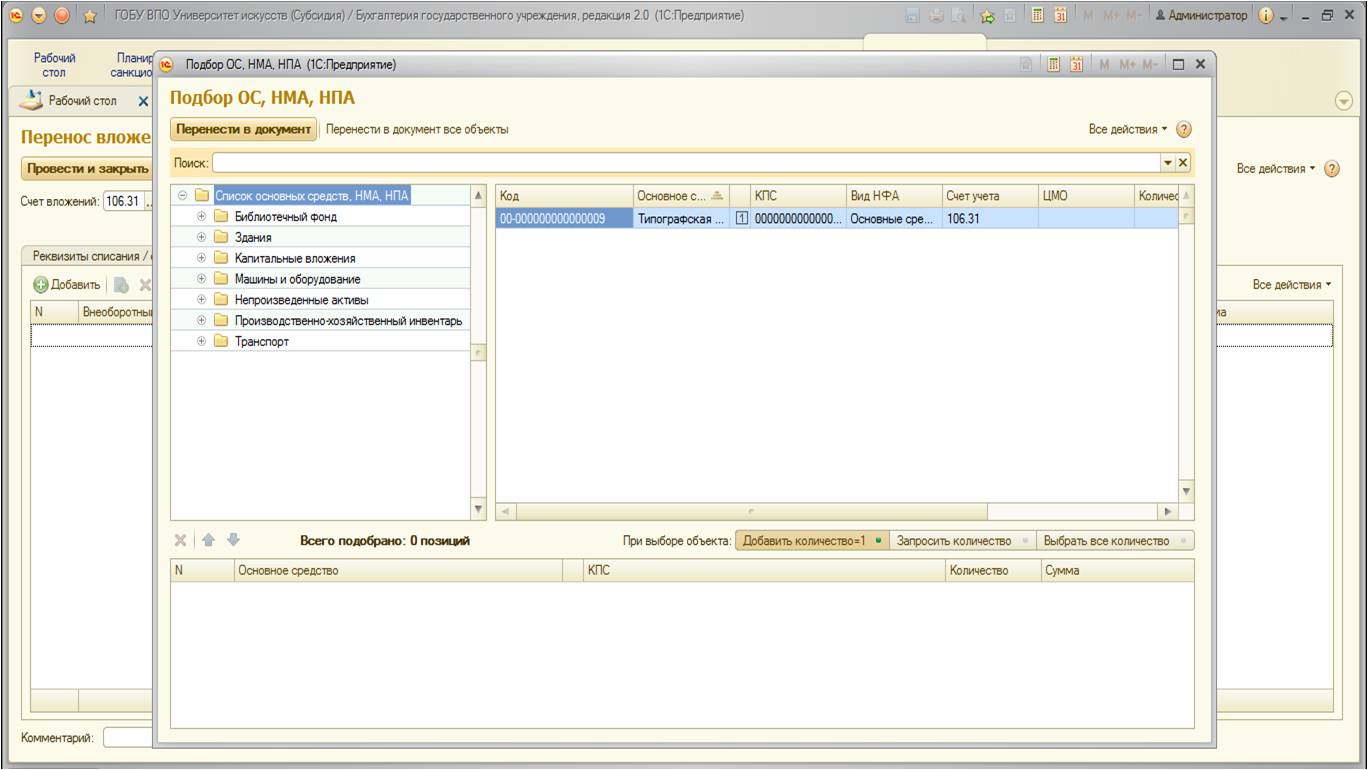Sort by the Код column header
The height and width of the screenshot is (770, 1368).
(x=563, y=196)
